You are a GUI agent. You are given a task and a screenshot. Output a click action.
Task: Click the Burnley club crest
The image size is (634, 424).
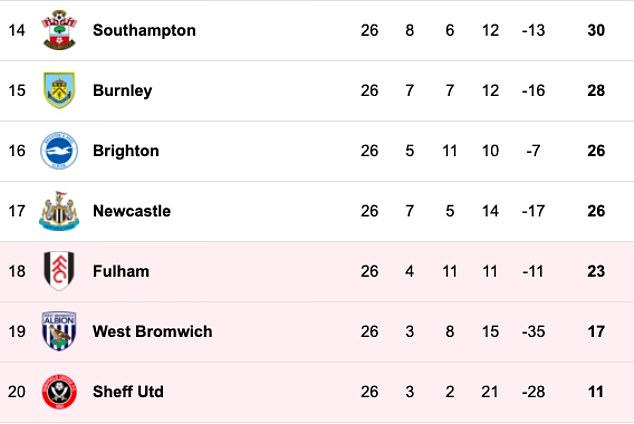click(x=59, y=90)
